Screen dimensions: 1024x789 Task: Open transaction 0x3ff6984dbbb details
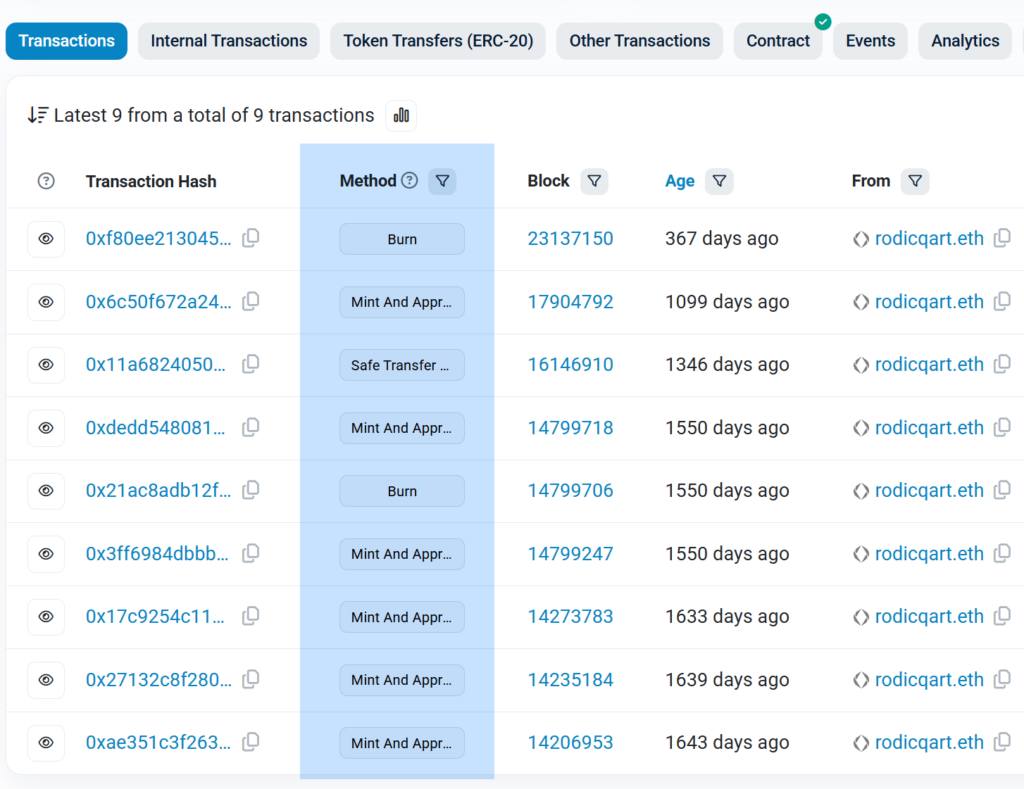[157, 554]
